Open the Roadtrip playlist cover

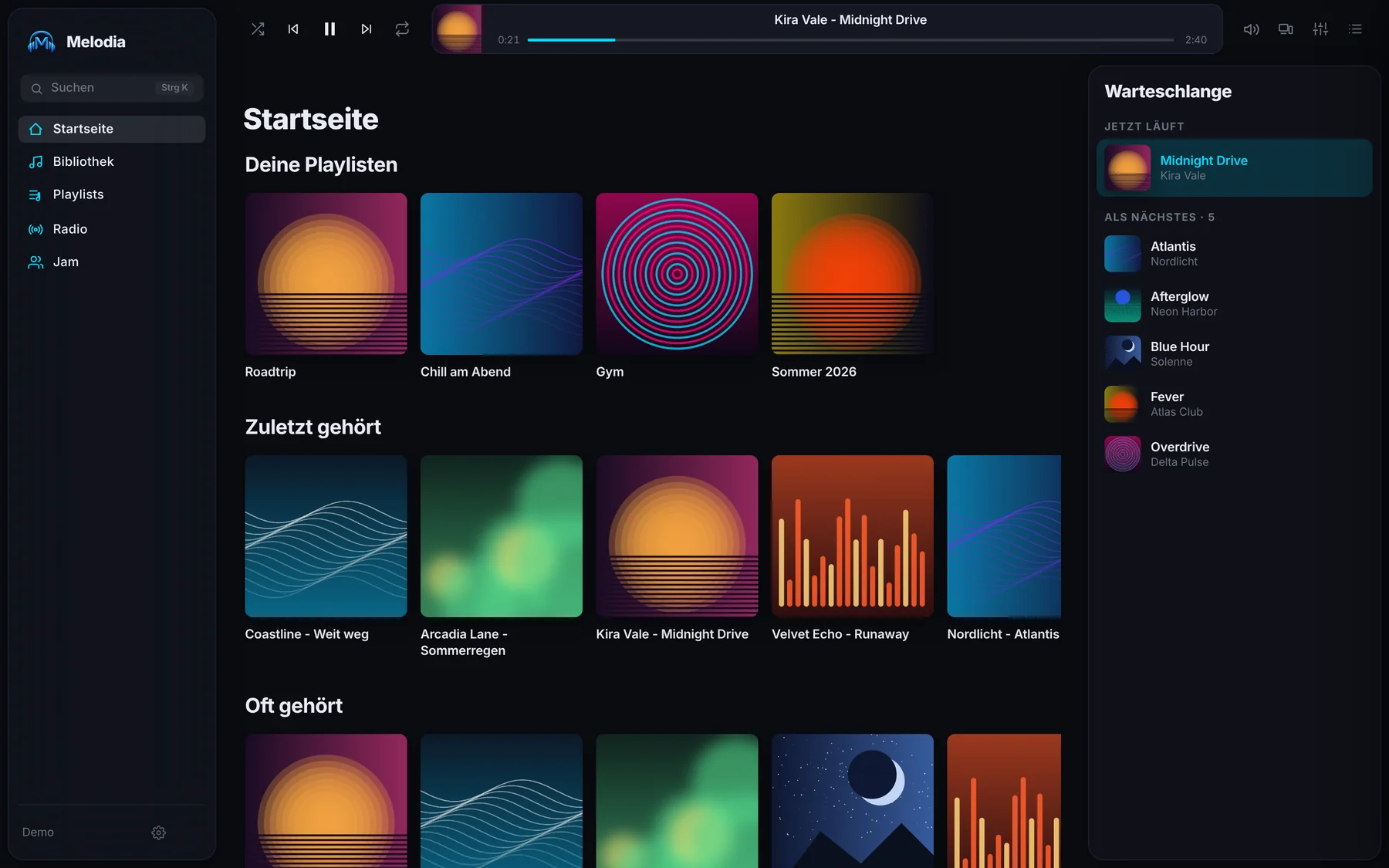pyautogui.click(x=326, y=274)
